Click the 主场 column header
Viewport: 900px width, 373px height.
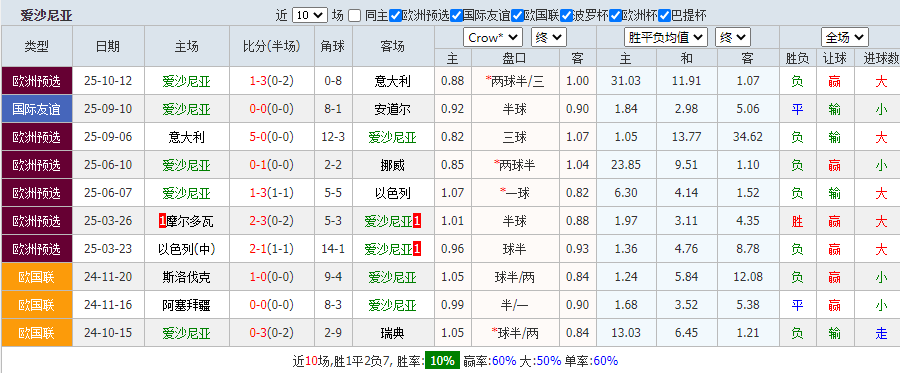pyautogui.click(x=187, y=46)
